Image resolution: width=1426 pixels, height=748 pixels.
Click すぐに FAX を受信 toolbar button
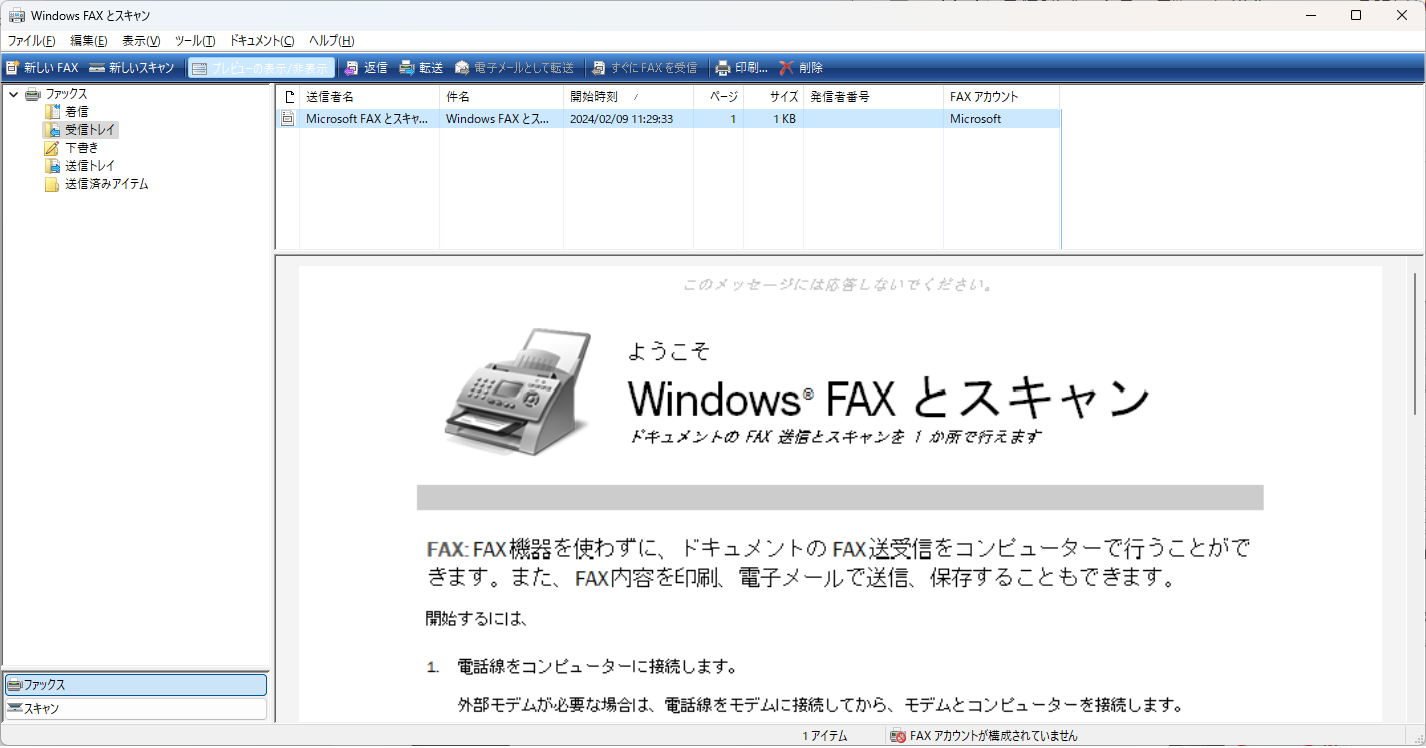click(644, 68)
